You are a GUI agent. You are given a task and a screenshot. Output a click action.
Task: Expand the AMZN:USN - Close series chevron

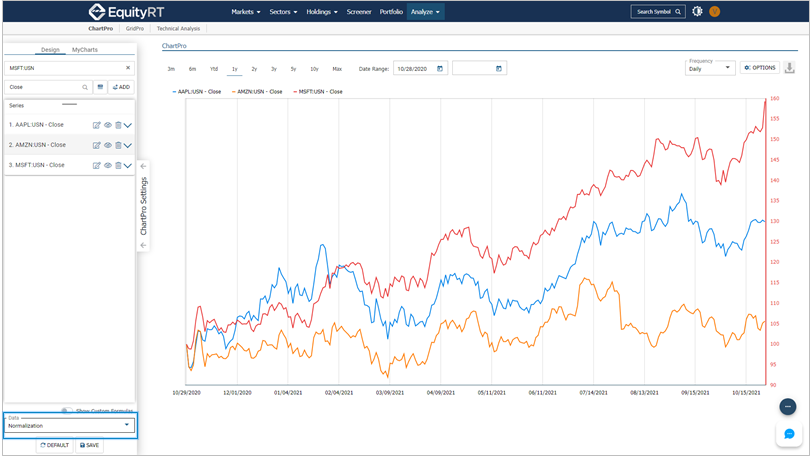(x=128, y=145)
